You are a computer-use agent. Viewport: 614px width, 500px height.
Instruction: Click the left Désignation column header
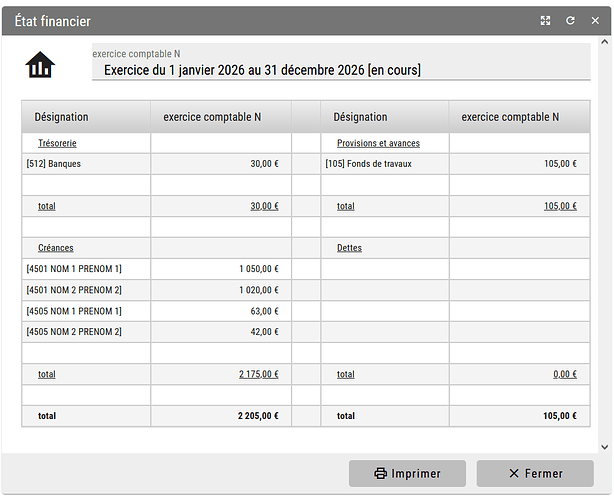tap(86, 117)
